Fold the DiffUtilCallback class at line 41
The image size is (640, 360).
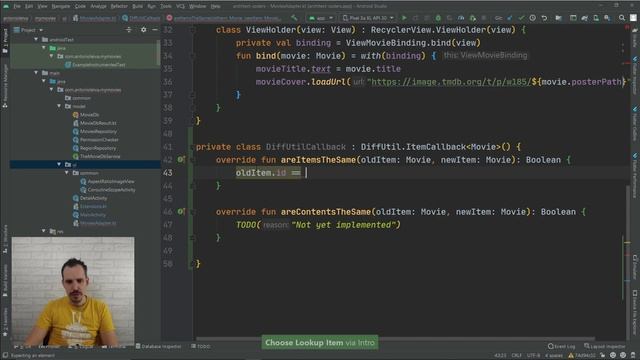192,147
